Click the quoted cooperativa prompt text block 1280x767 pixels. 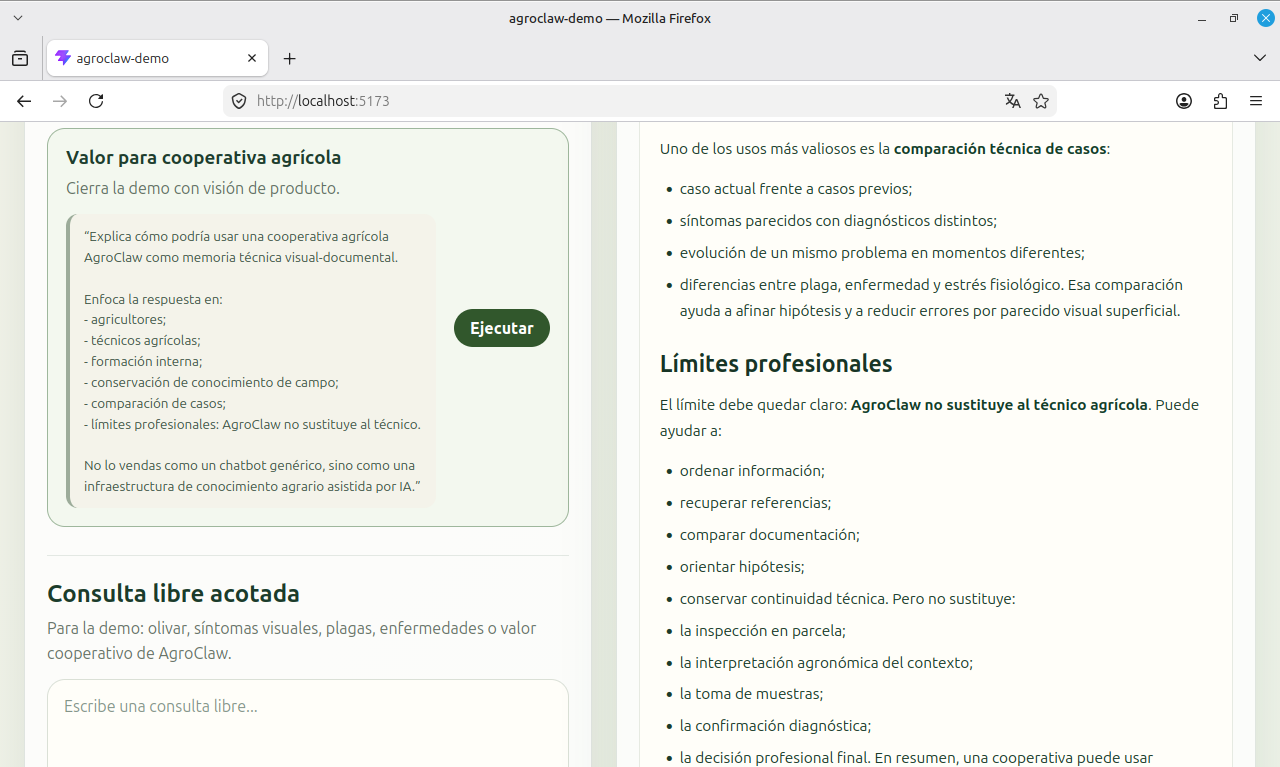pos(252,361)
